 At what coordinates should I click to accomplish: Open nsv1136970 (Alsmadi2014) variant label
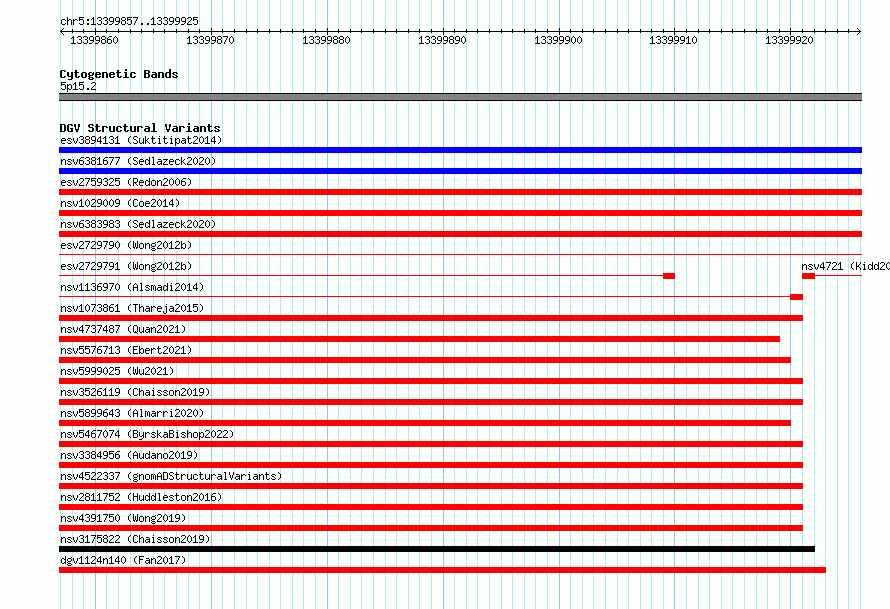tap(132, 287)
